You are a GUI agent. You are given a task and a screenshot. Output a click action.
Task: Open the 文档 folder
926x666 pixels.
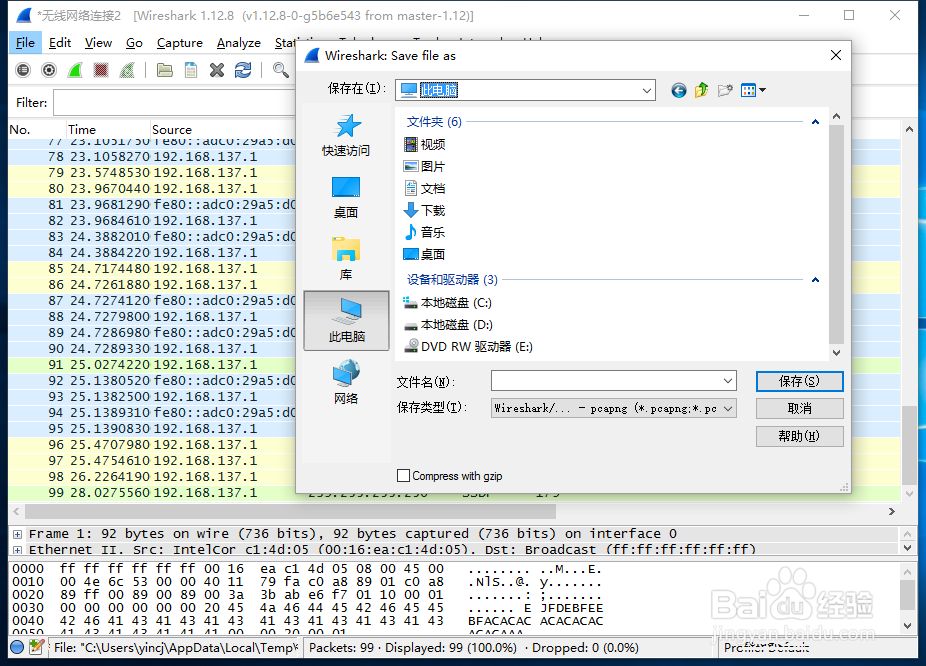(x=425, y=188)
